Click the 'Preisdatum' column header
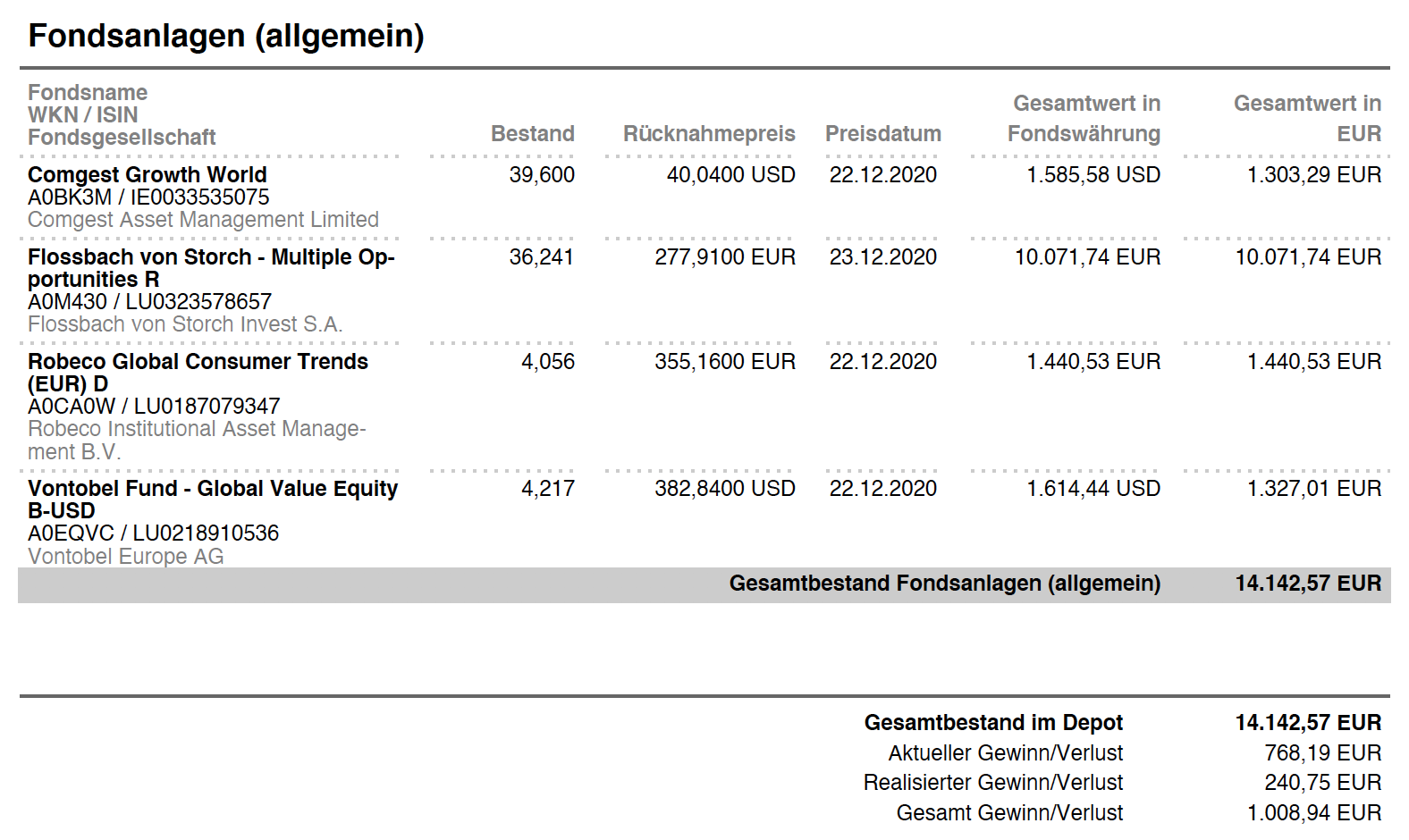1409x840 pixels. pyautogui.click(x=883, y=134)
